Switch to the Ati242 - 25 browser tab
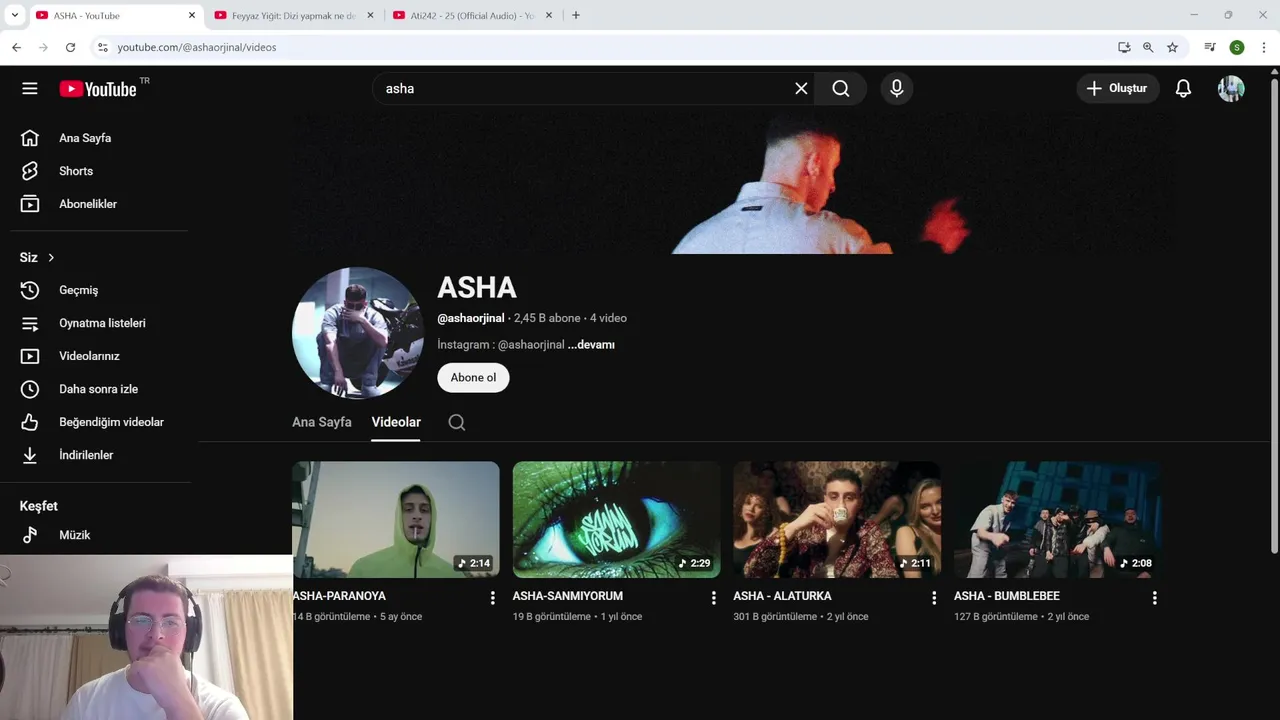Screen dimensions: 1280x720 (x=473, y=15)
